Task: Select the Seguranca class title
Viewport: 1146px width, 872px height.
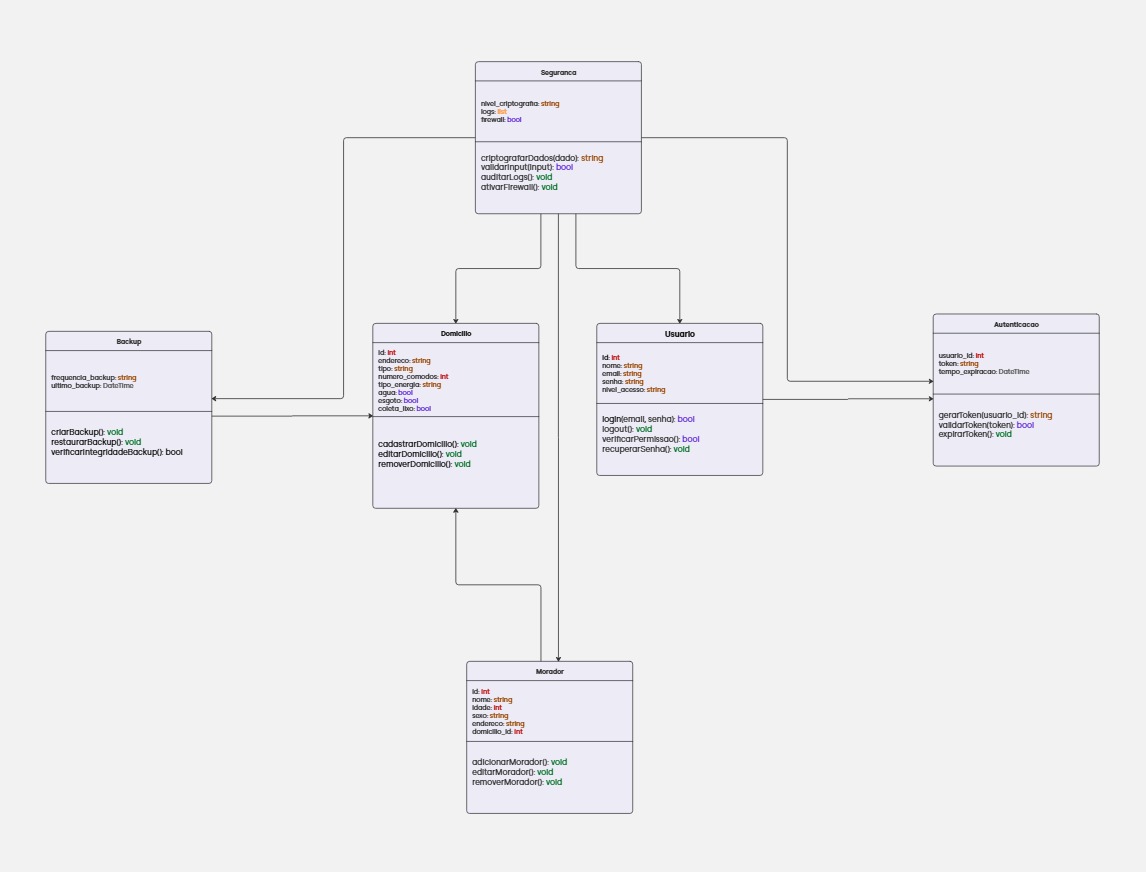Action: click(x=558, y=71)
